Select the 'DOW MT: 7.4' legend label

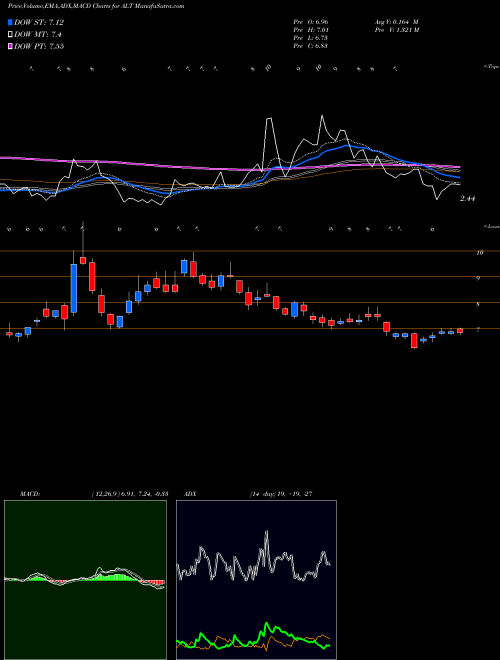pos(38,35)
